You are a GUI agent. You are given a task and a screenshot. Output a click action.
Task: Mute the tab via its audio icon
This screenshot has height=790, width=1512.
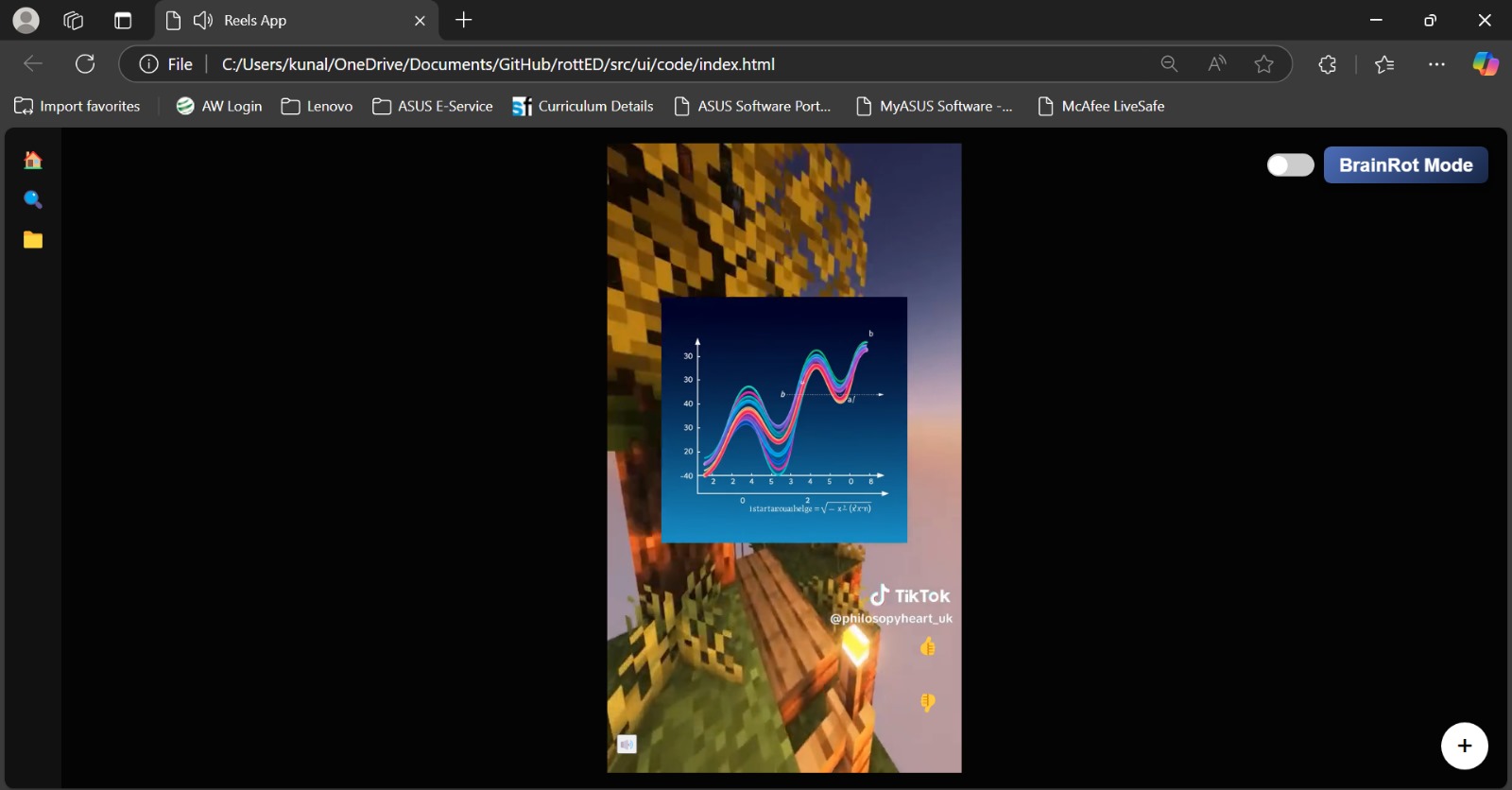(x=203, y=21)
